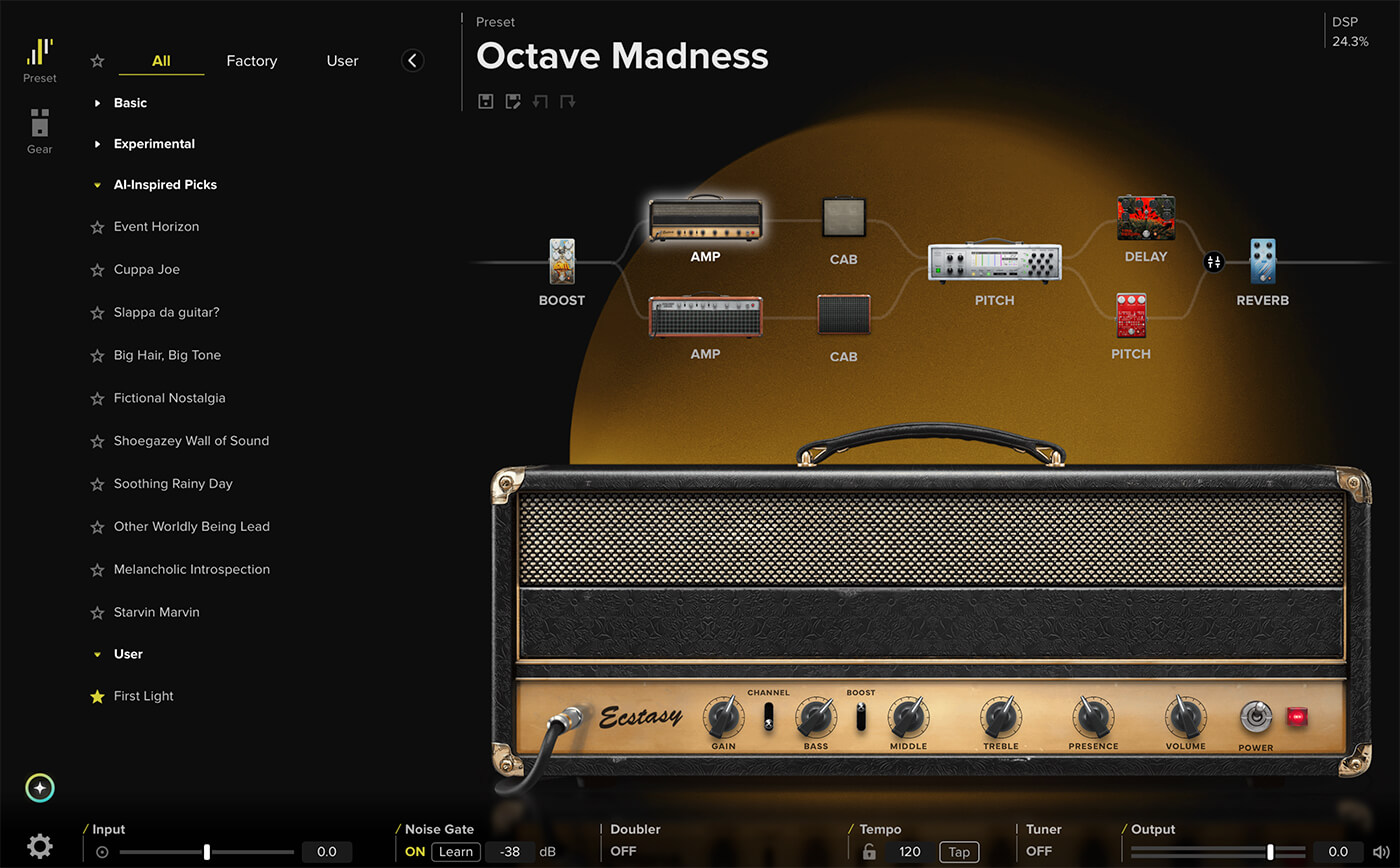Click the BASS knob on the amp
The image size is (1400, 868).
tap(816, 717)
